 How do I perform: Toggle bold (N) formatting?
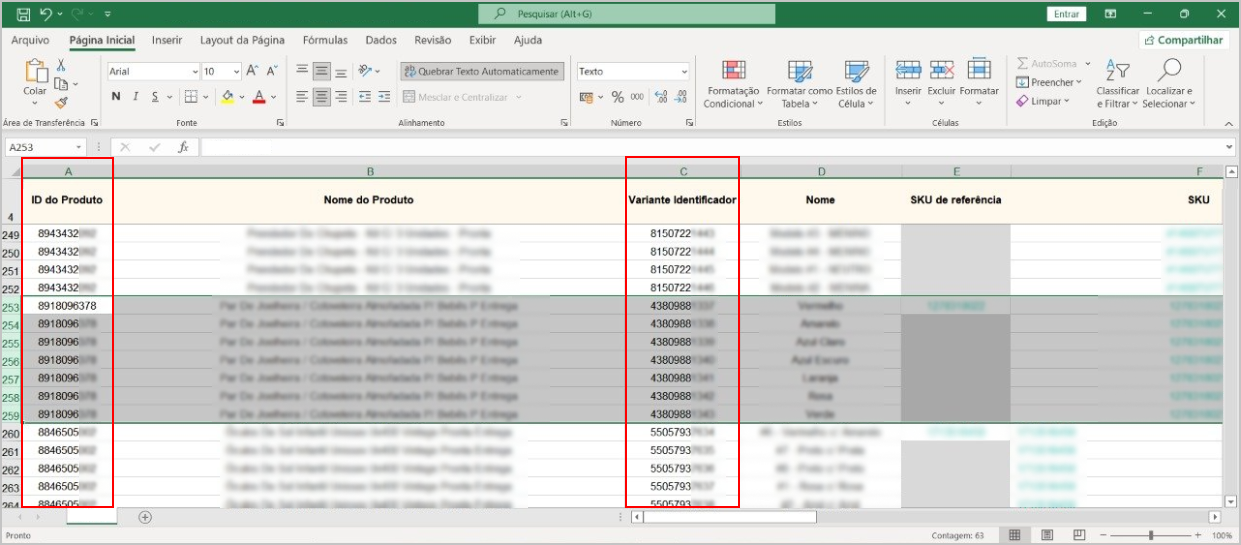coord(116,97)
